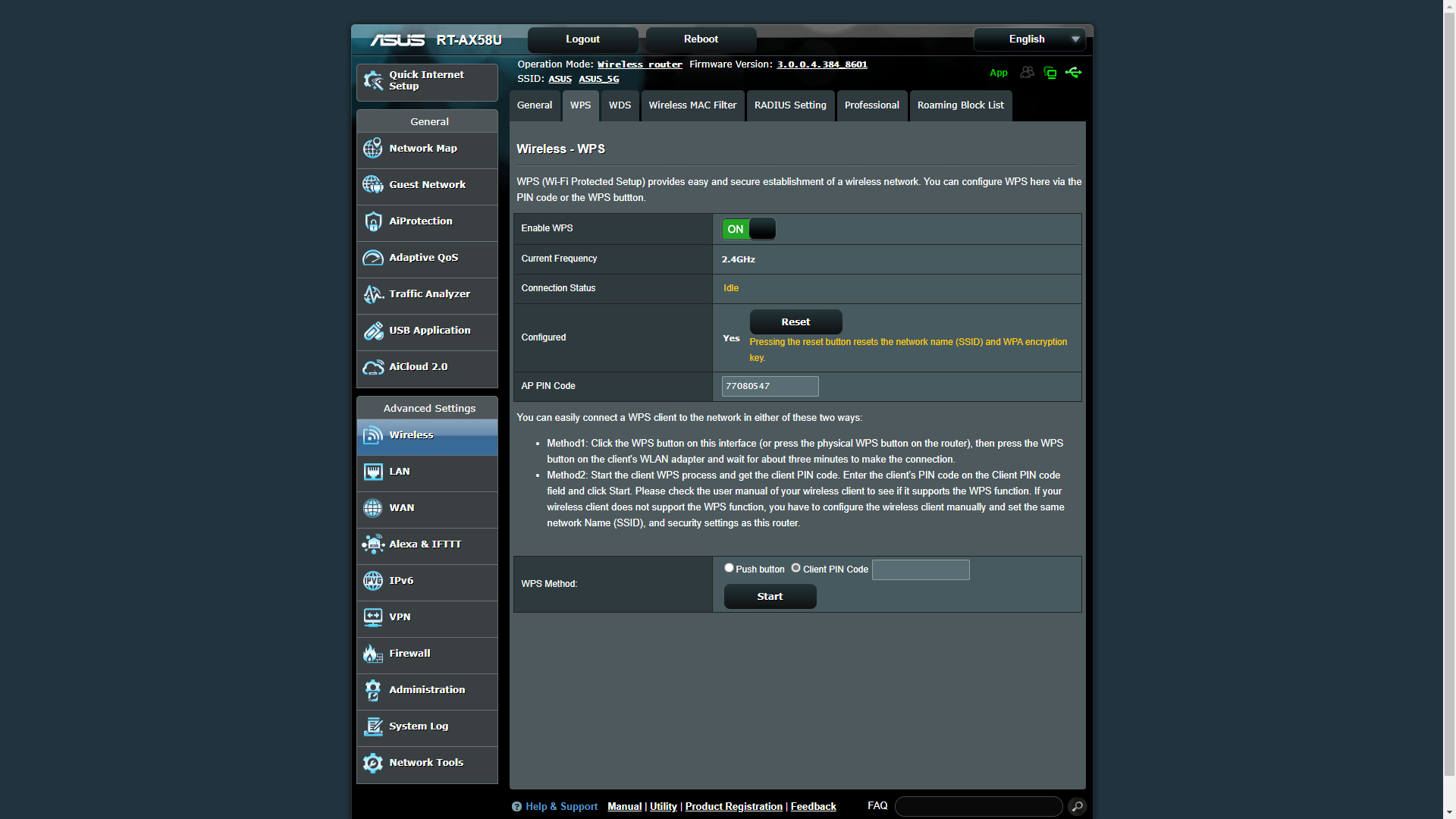Click the FAQ search magnifier icon
The height and width of the screenshot is (819, 1456).
[1077, 807]
